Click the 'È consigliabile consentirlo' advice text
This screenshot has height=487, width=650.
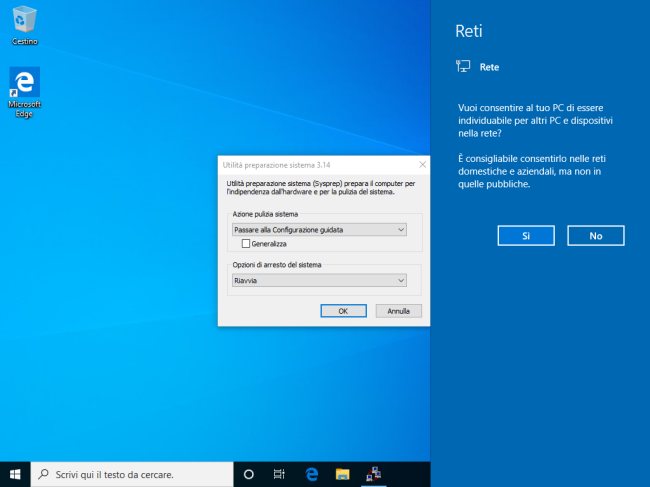click(532, 171)
